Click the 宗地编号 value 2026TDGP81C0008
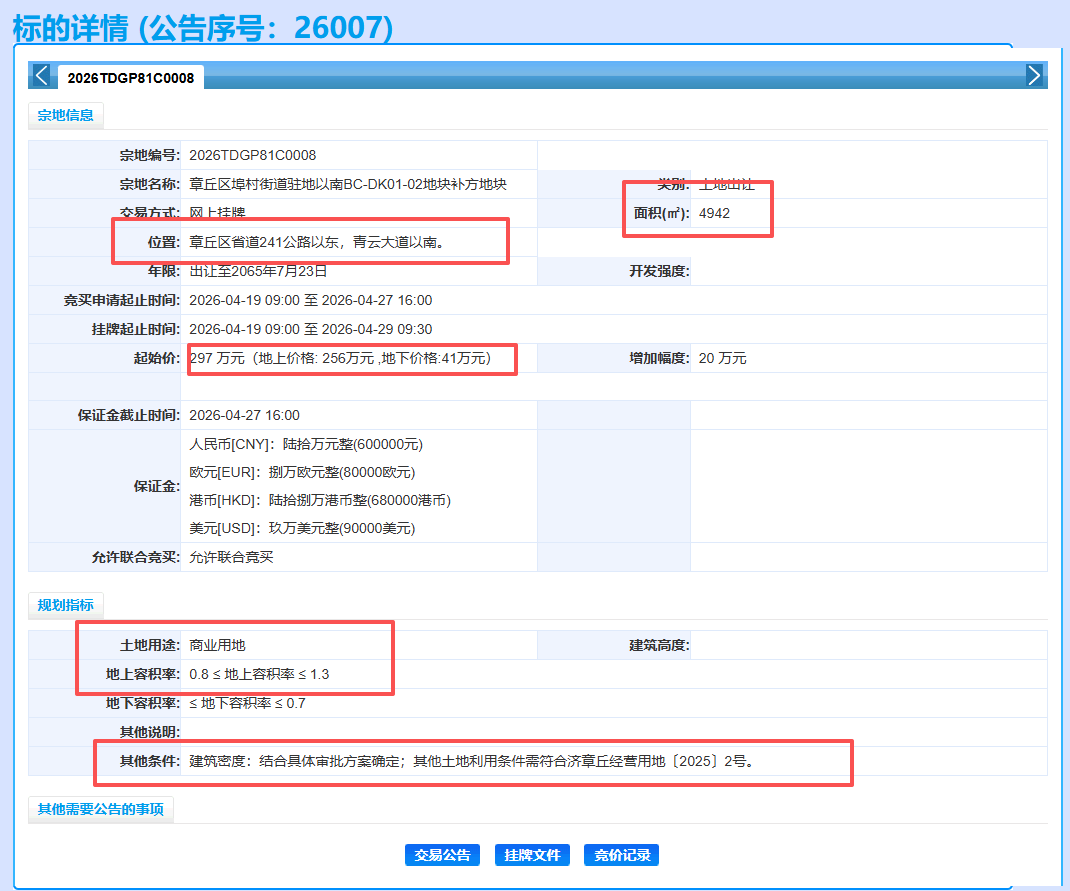Screen dimensions: 1070x891 pos(252,155)
